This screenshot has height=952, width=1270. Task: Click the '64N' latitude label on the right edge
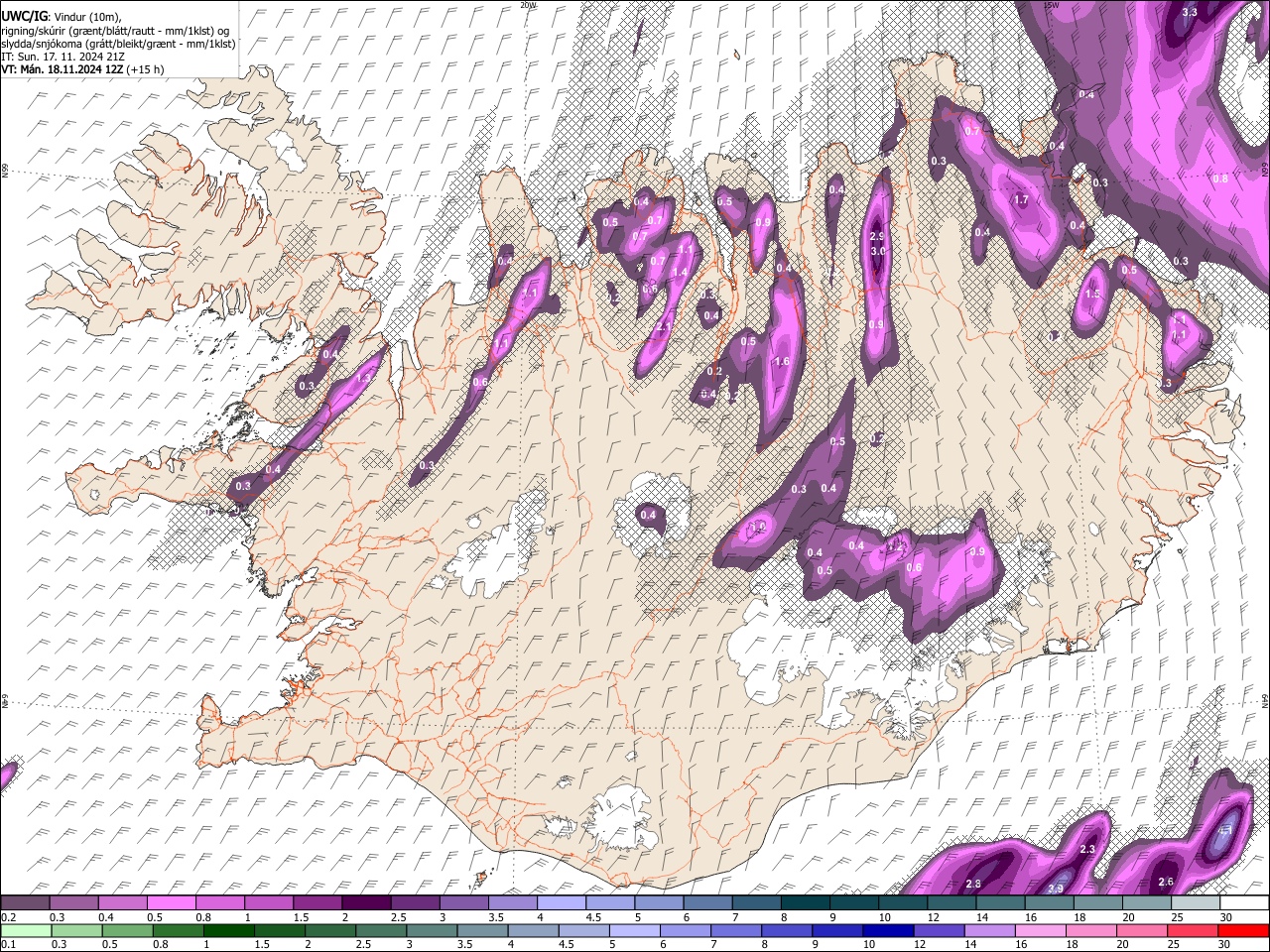tap(1265, 701)
